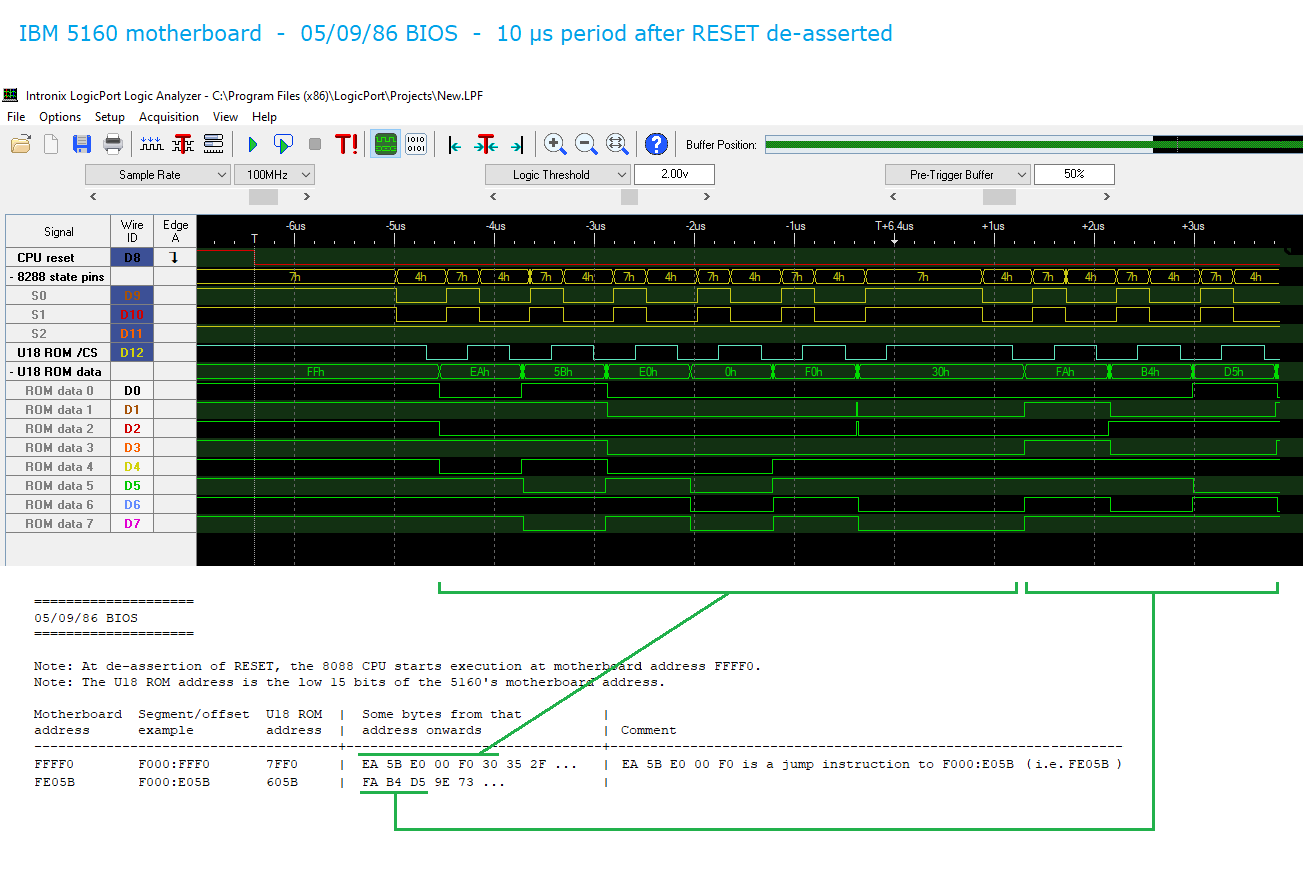Start single acquisition with green play icon
The width and height of the screenshot is (1305, 881).
pos(252,144)
